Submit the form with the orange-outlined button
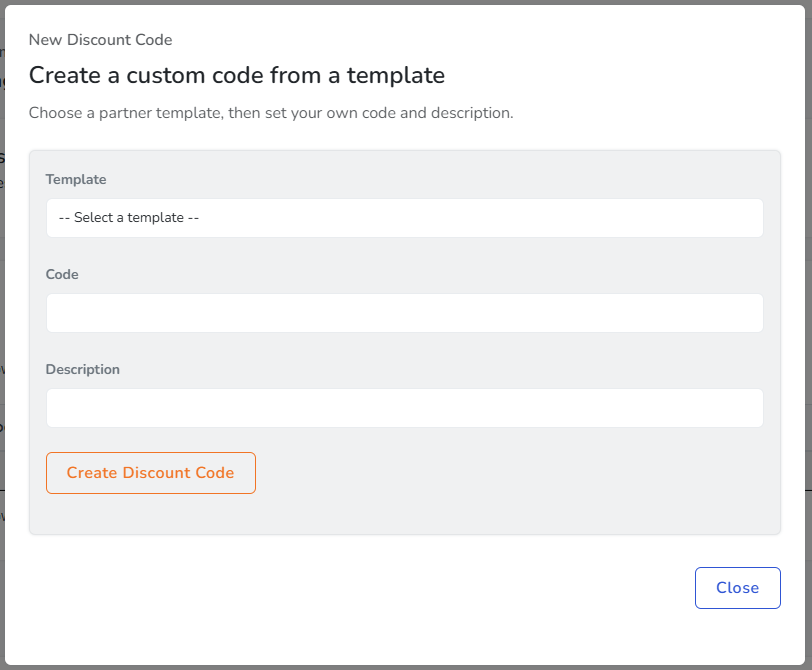This screenshot has width=812, height=670. point(151,473)
